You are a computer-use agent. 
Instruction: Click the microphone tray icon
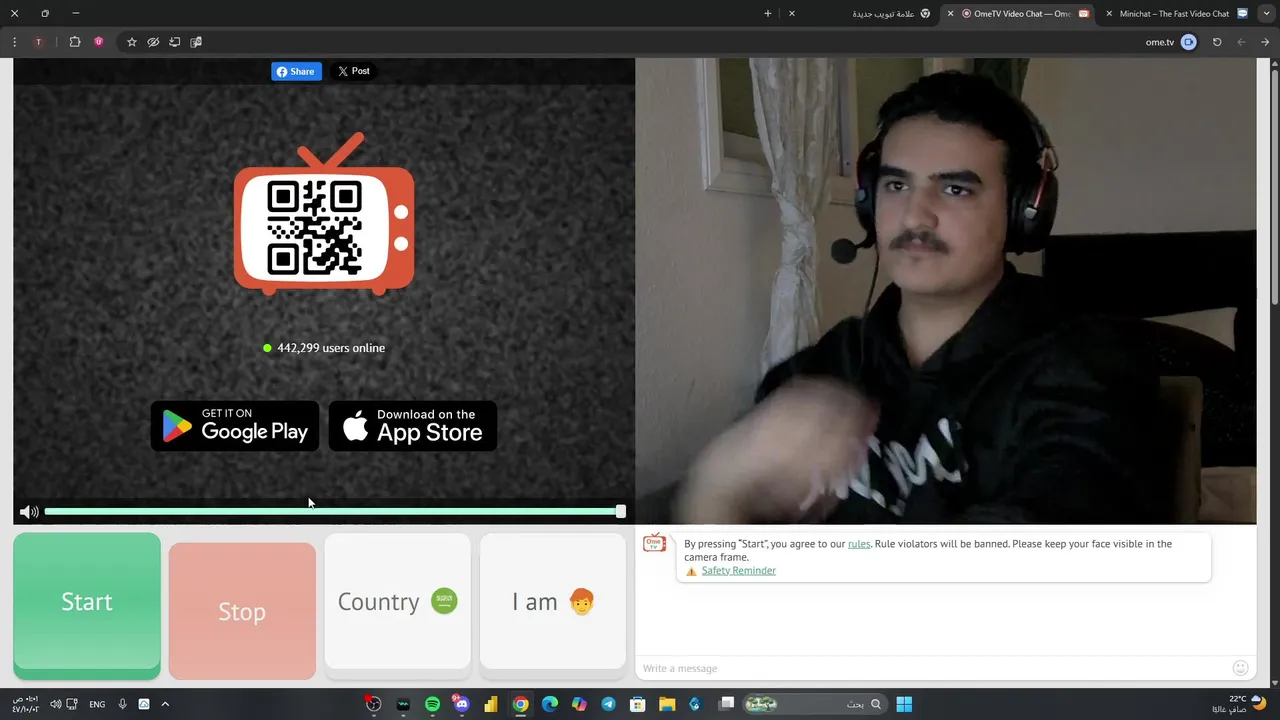click(x=122, y=704)
